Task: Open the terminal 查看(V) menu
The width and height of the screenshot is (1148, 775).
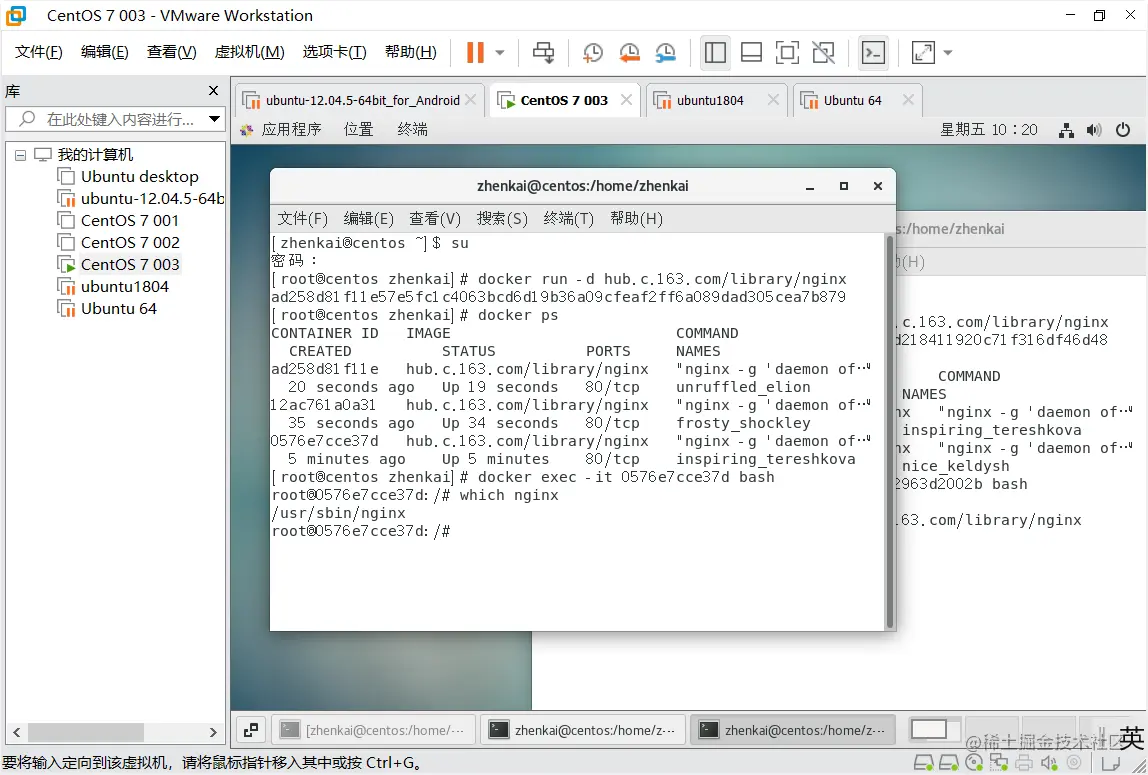Action: tap(435, 219)
